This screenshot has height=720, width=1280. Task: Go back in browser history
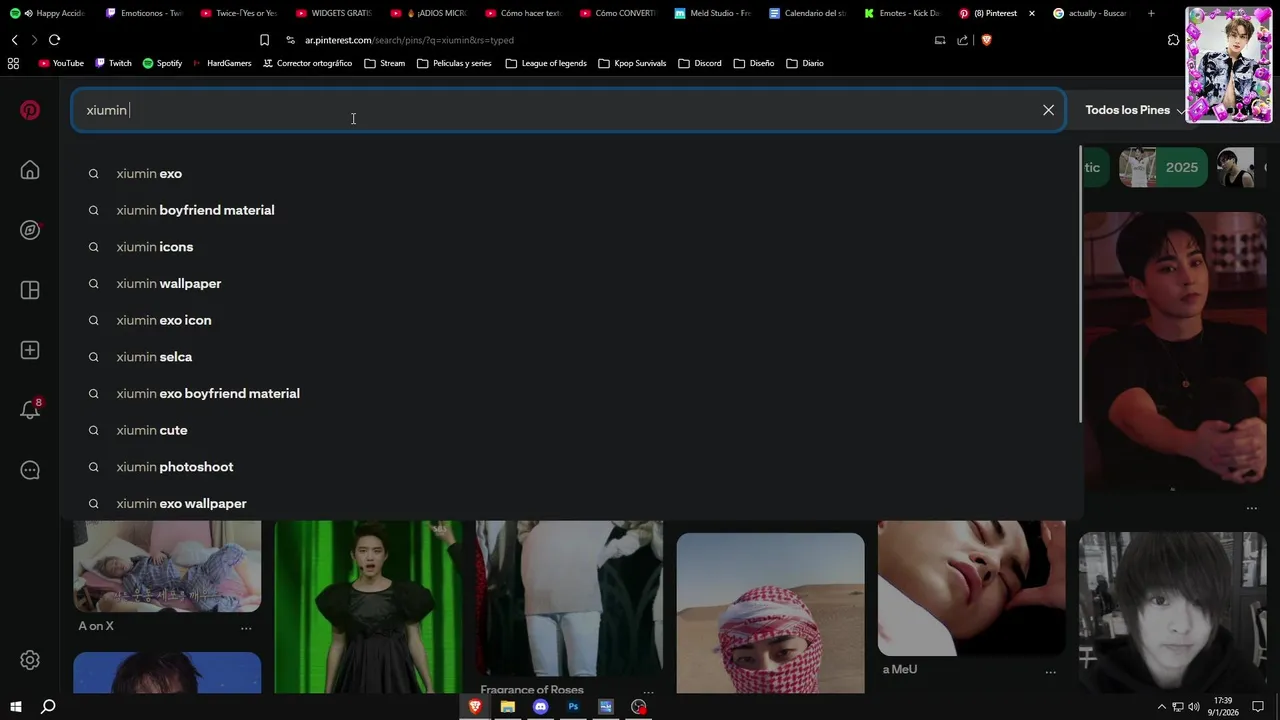tap(14, 40)
